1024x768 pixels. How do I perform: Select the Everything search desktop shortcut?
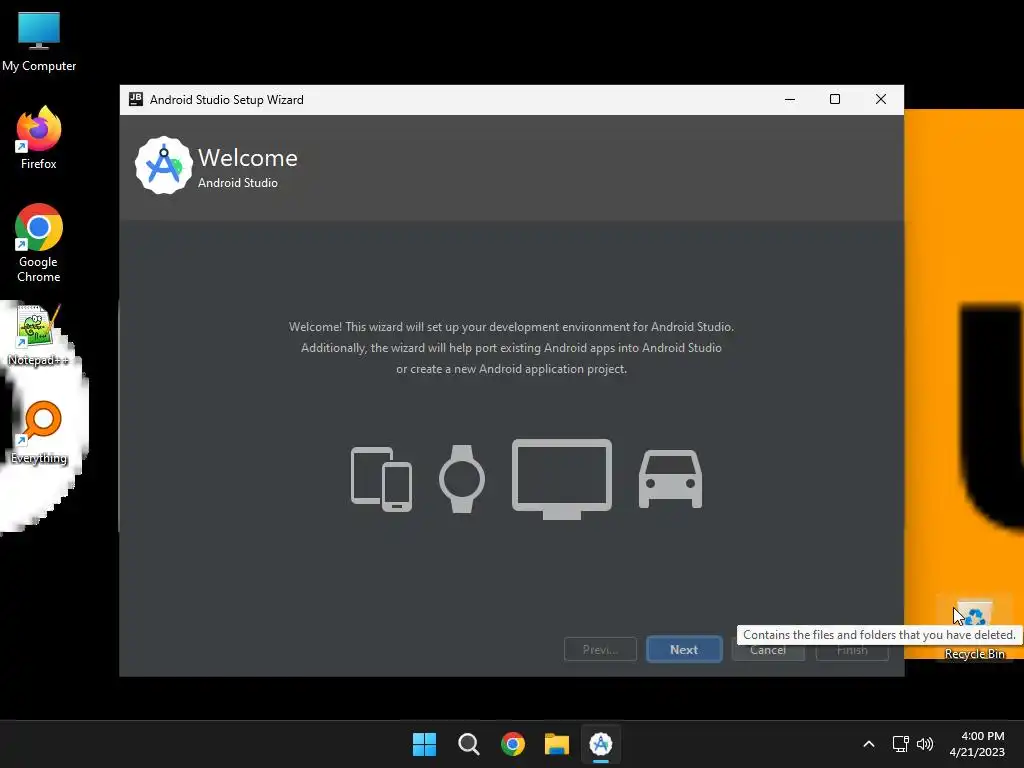pyautogui.click(x=39, y=432)
